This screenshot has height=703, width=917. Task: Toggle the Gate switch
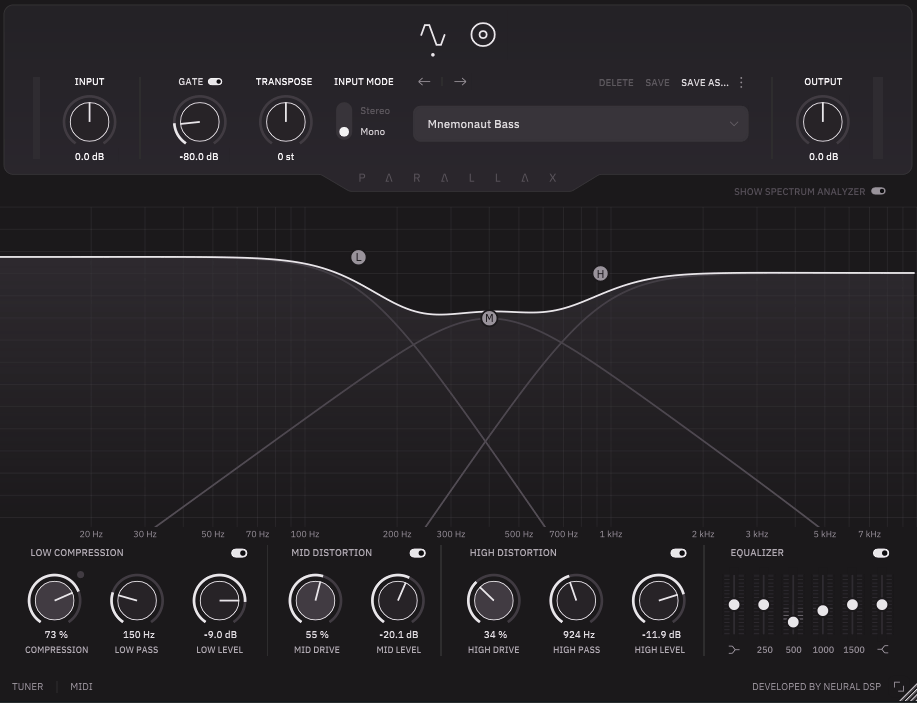tap(215, 82)
